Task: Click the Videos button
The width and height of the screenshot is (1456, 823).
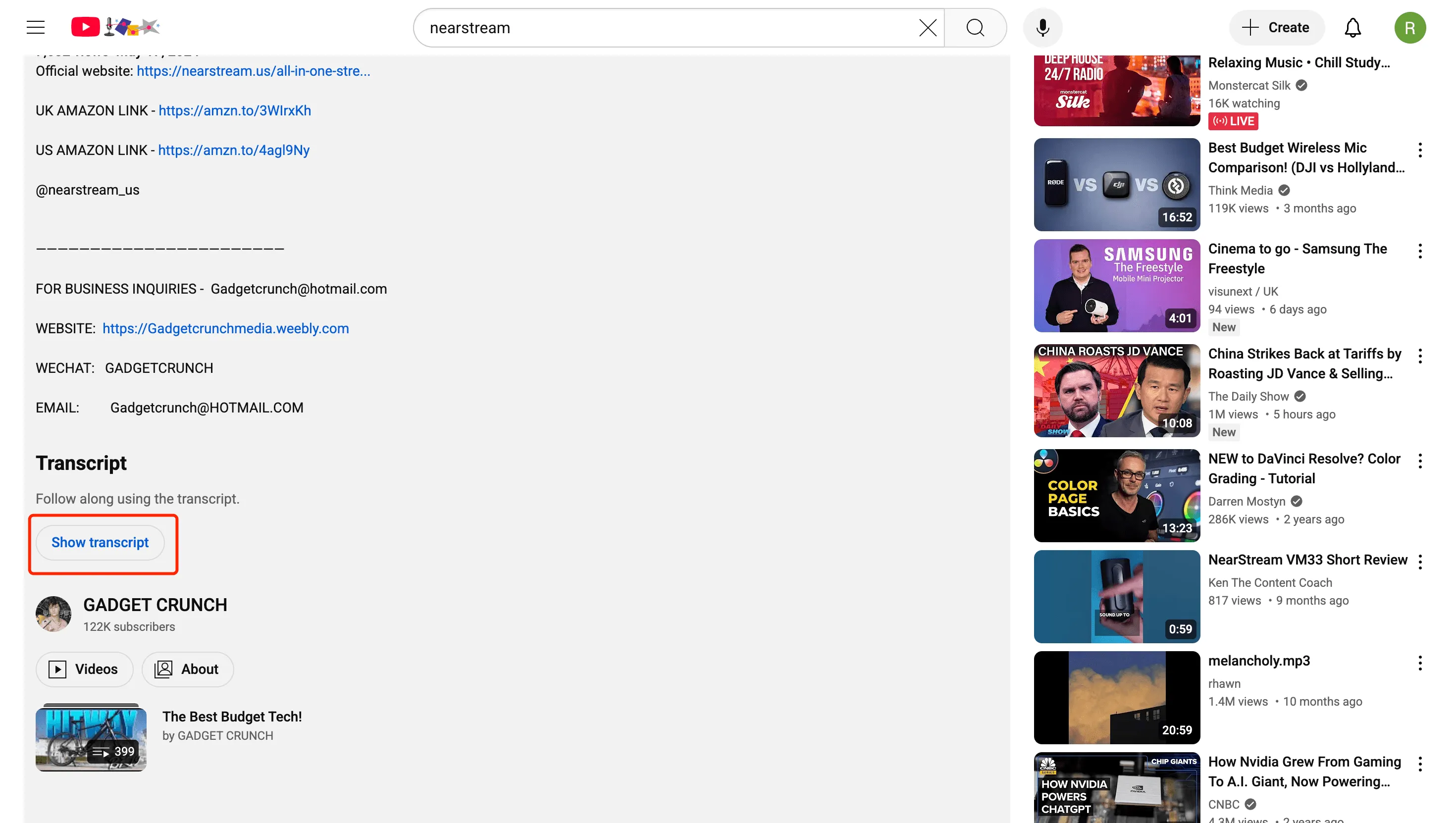Action: (x=84, y=669)
